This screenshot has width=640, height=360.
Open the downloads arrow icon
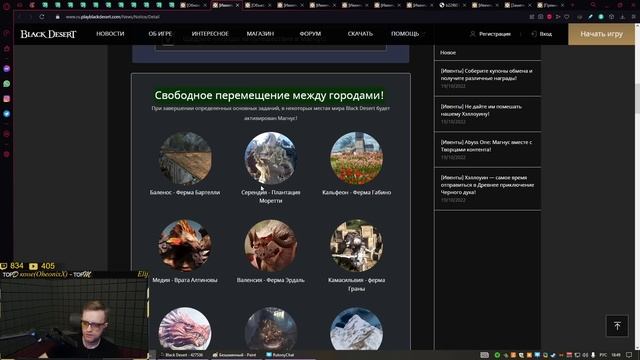[622, 17]
